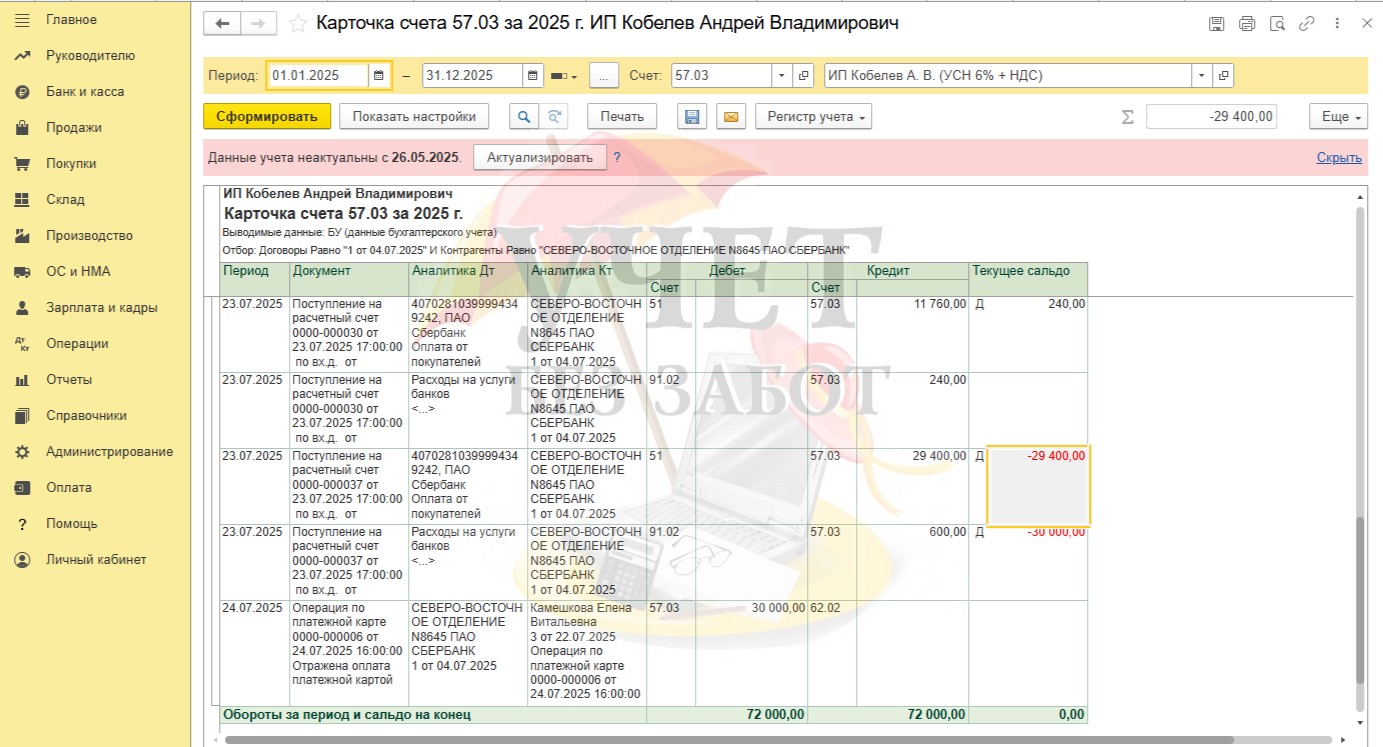Click the question mark help icon
Image resolution: width=1383 pixels, height=747 pixels.
[x=617, y=157]
